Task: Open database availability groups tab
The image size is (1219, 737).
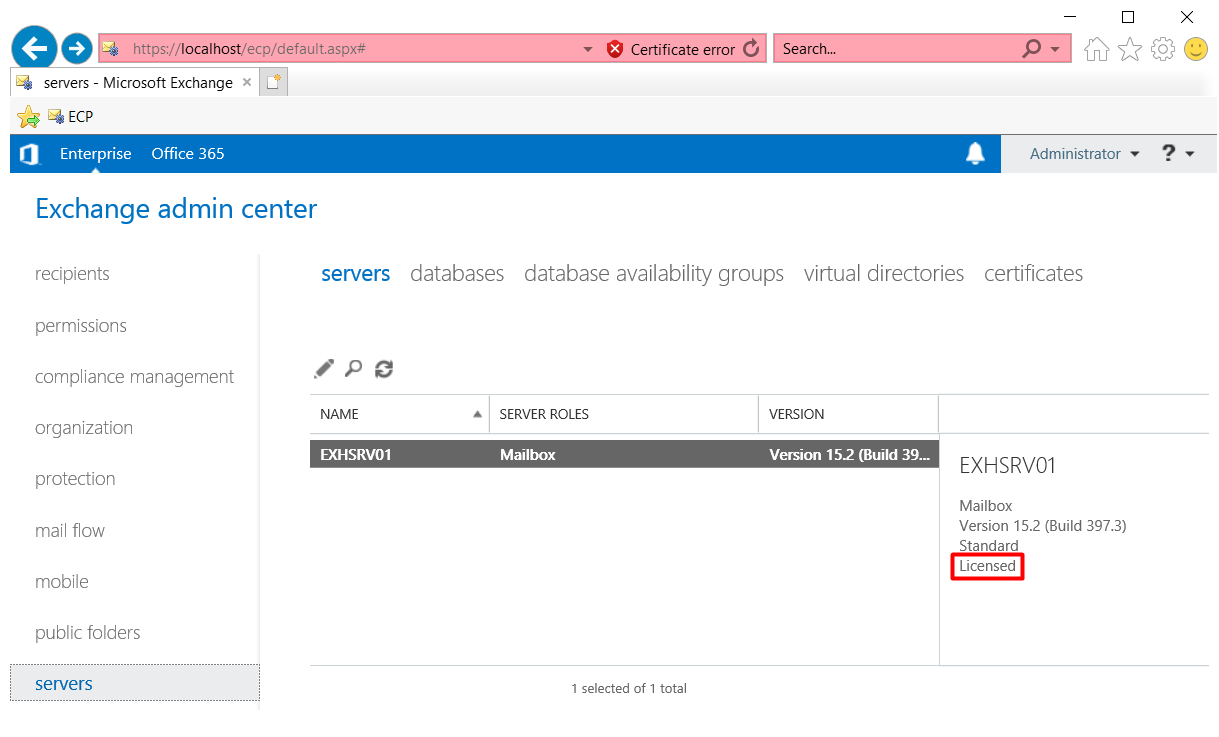Action: pos(654,274)
